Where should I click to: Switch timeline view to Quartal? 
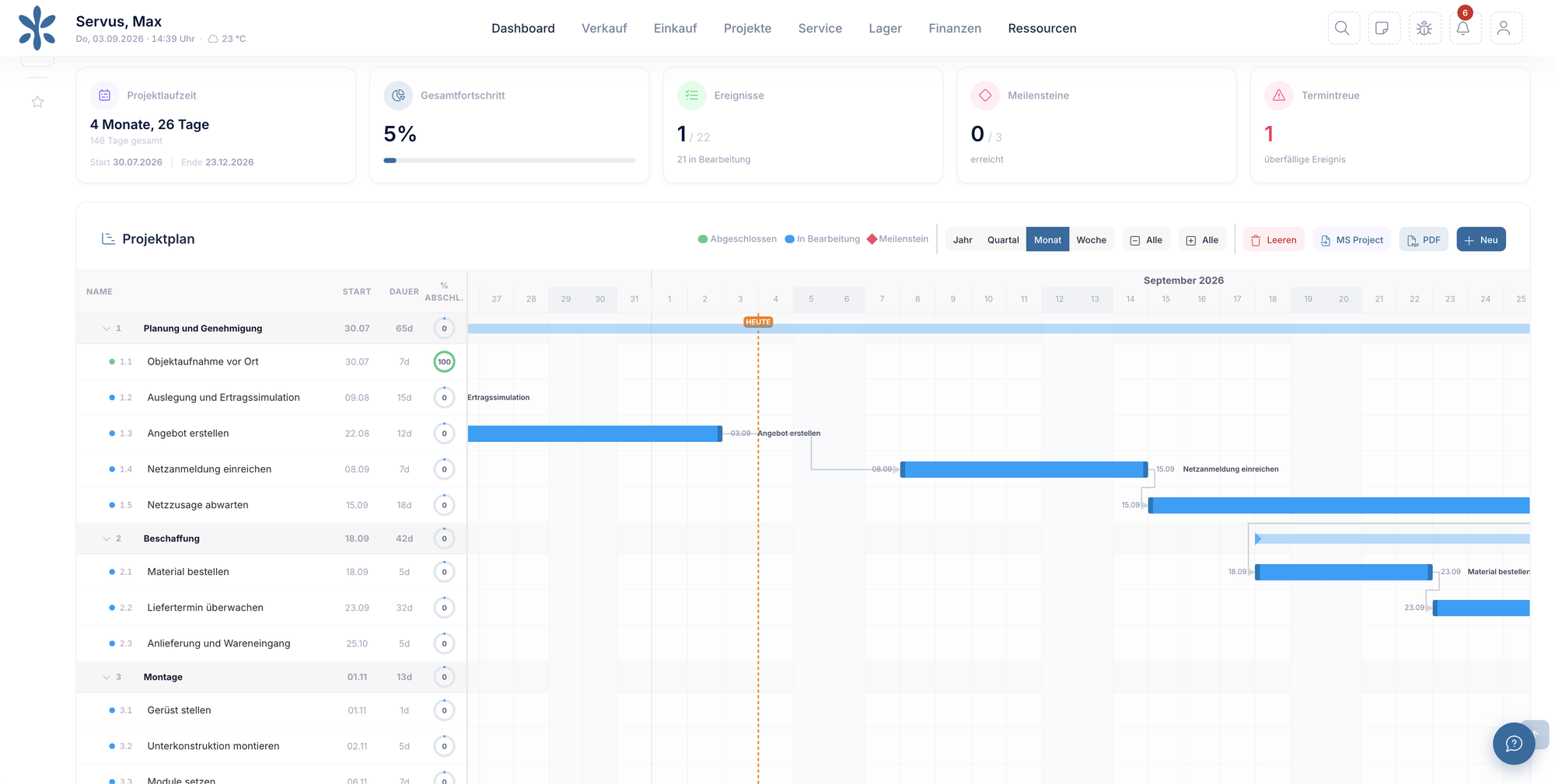pos(1003,240)
